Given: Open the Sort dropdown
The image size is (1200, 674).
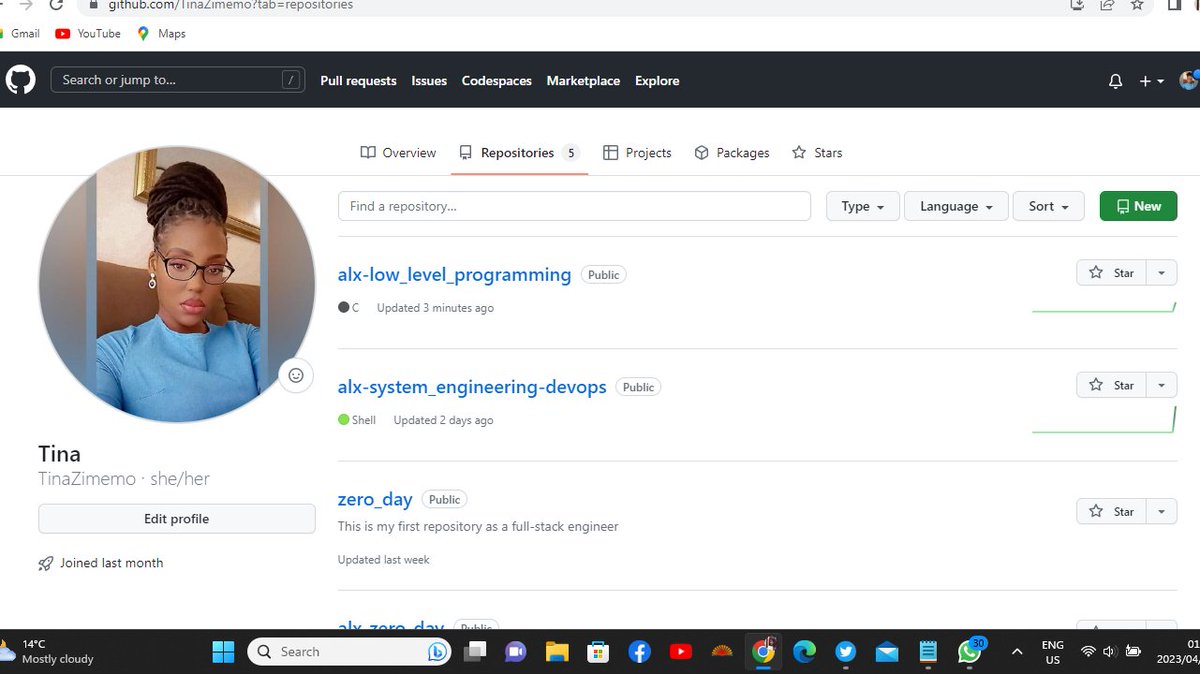Looking at the screenshot, I should click(1049, 206).
